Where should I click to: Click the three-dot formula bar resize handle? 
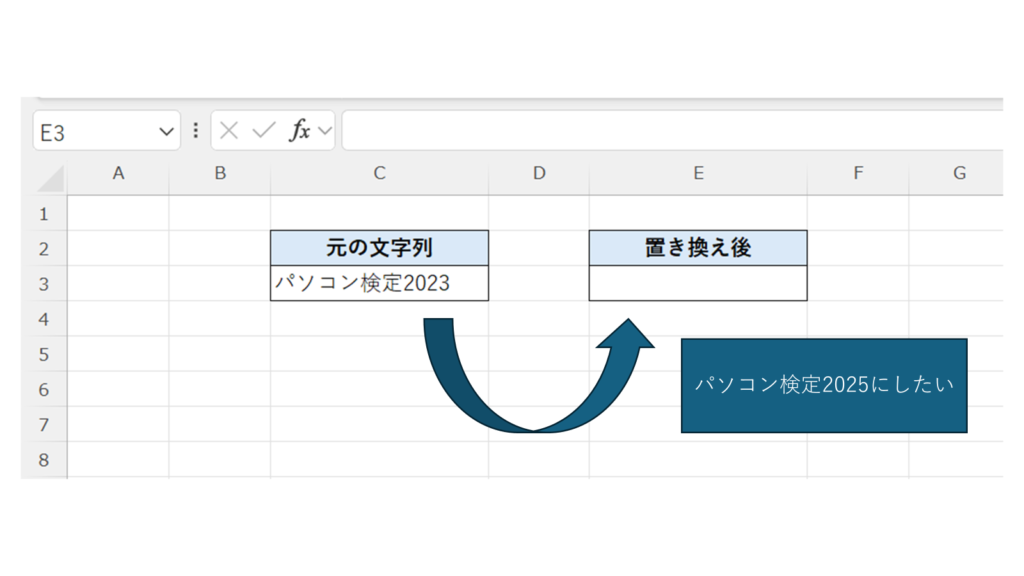point(196,131)
